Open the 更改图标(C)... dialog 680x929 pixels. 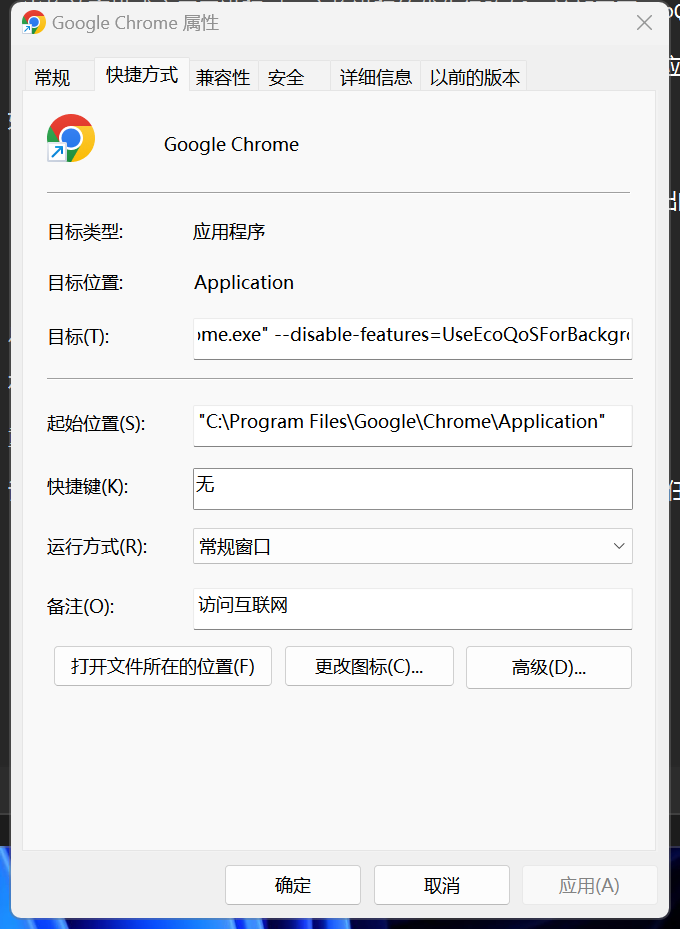369,667
